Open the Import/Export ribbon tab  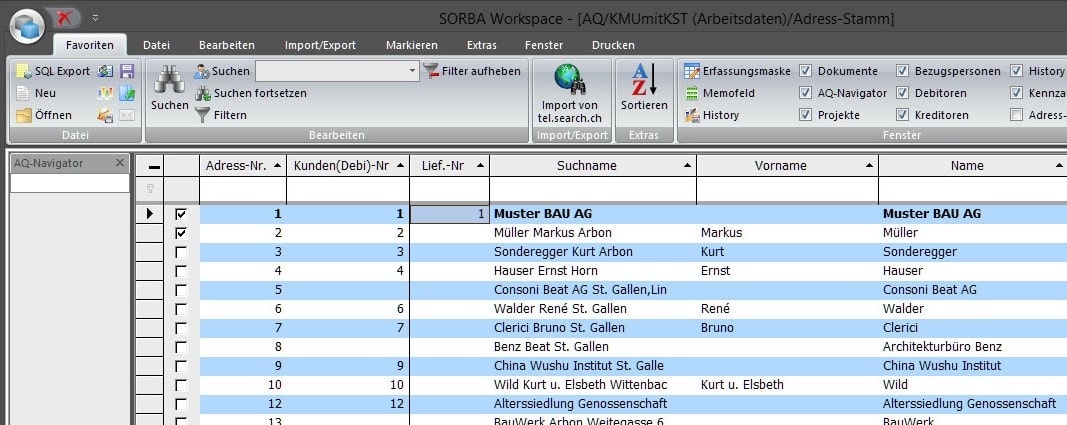(321, 46)
